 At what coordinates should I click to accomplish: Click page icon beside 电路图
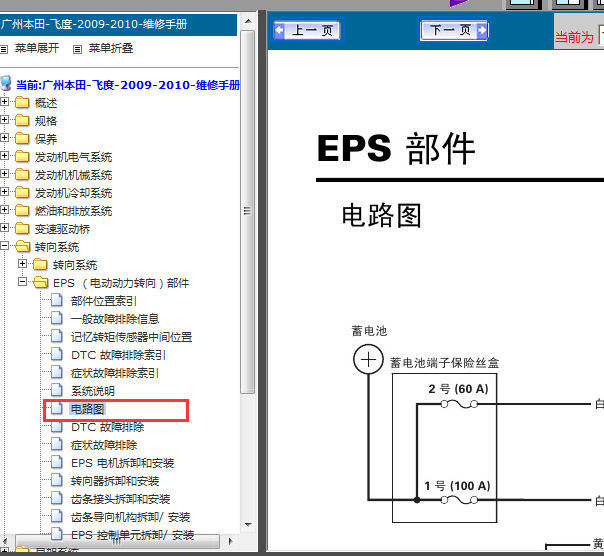pos(57,408)
